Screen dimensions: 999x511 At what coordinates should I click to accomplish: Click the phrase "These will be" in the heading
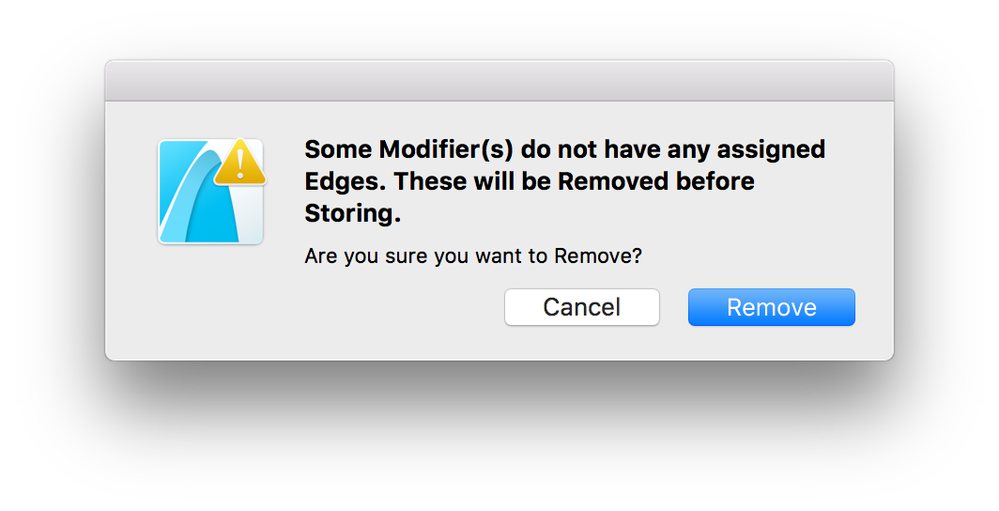point(471,181)
